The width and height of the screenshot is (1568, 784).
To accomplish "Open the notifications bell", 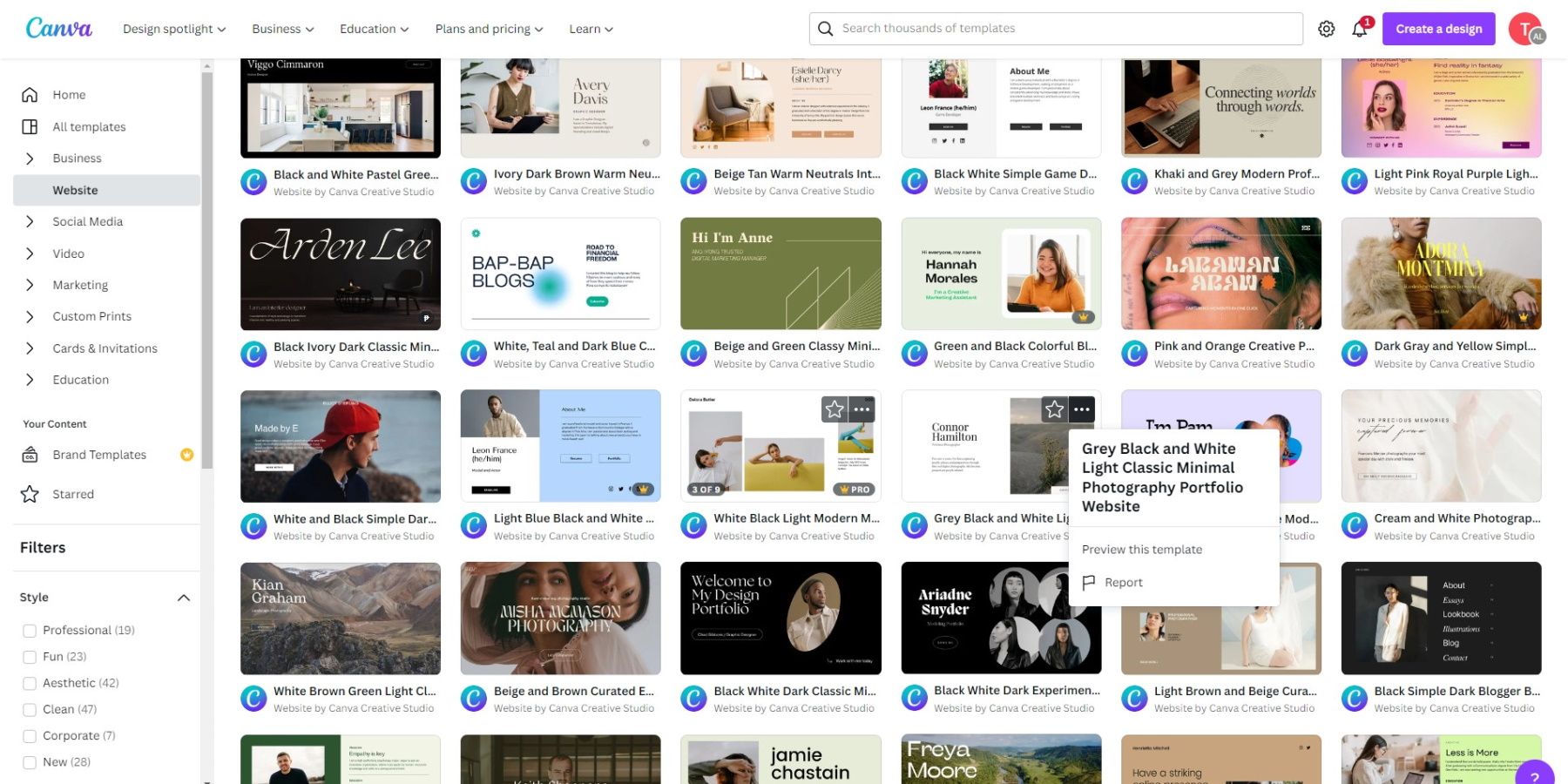I will (1359, 29).
